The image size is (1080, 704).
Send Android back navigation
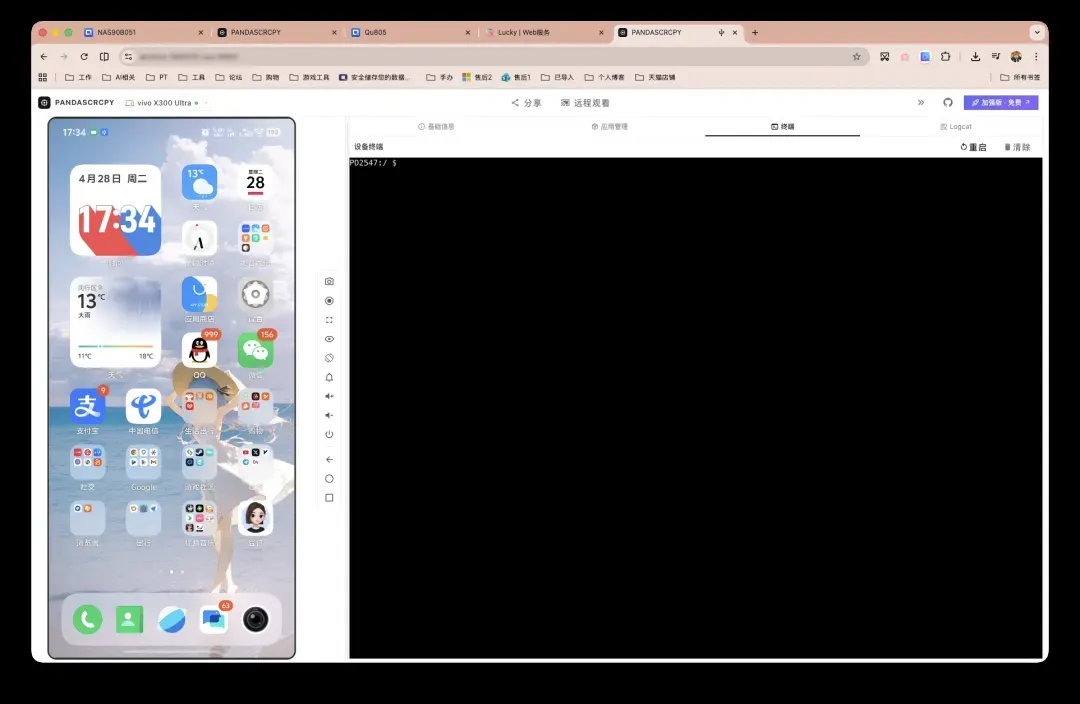click(329, 459)
